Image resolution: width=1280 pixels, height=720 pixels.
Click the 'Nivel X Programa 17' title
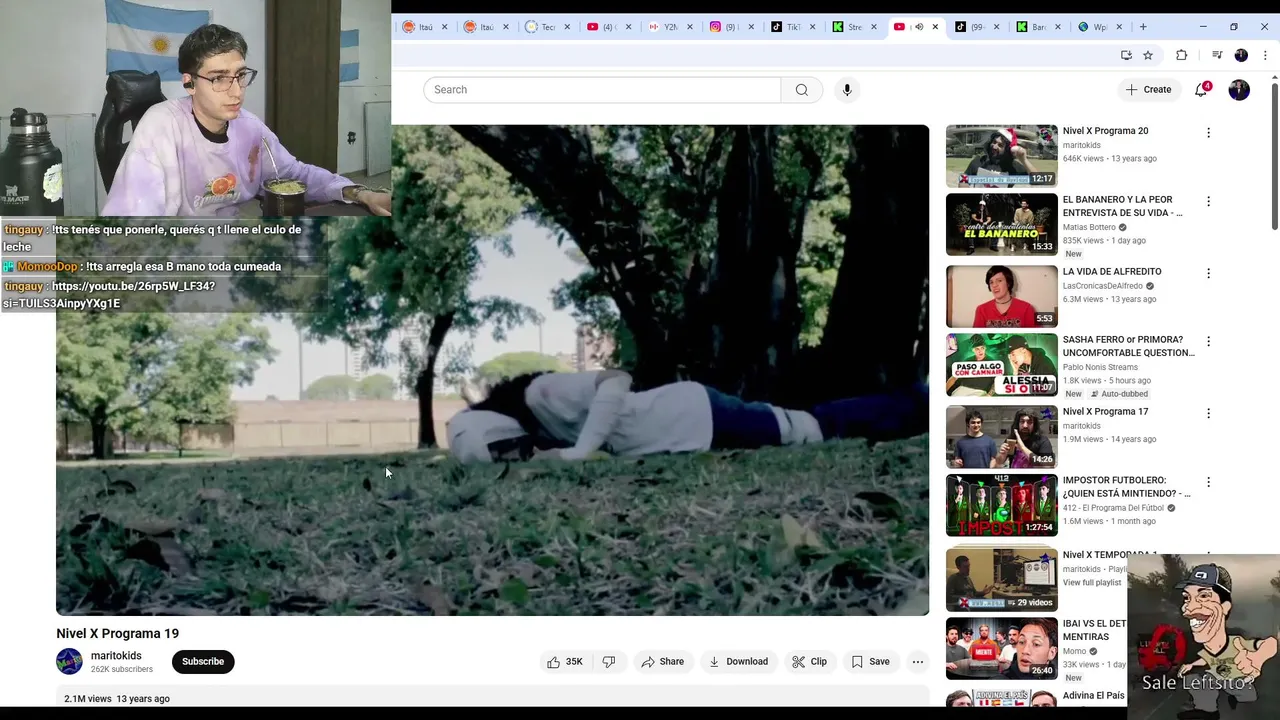click(x=1105, y=412)
